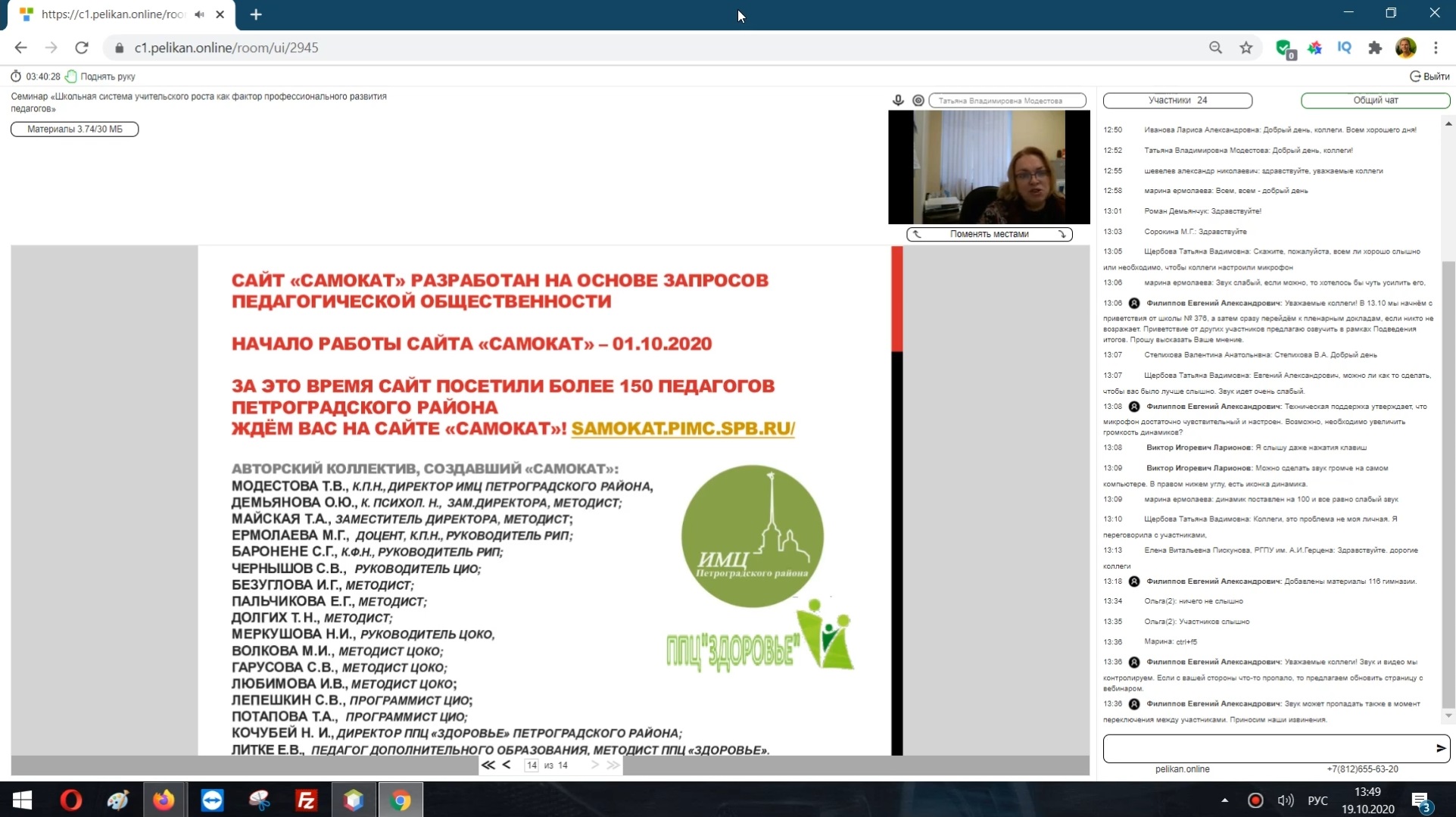The image size is (1456, 817).
Task: Launch Opera from the taskbar
Action: click(70, 800)
